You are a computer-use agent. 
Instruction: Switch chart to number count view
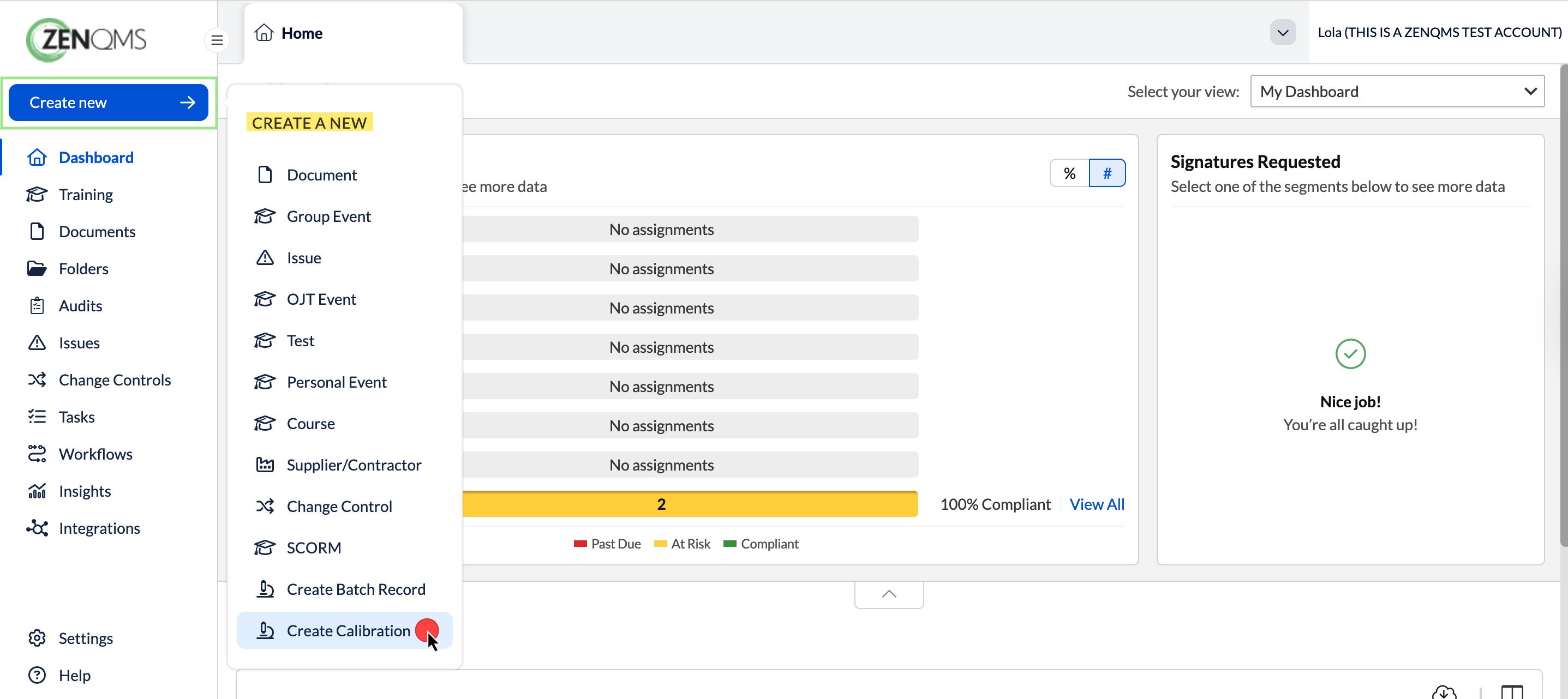click(x=1107, y=173)
